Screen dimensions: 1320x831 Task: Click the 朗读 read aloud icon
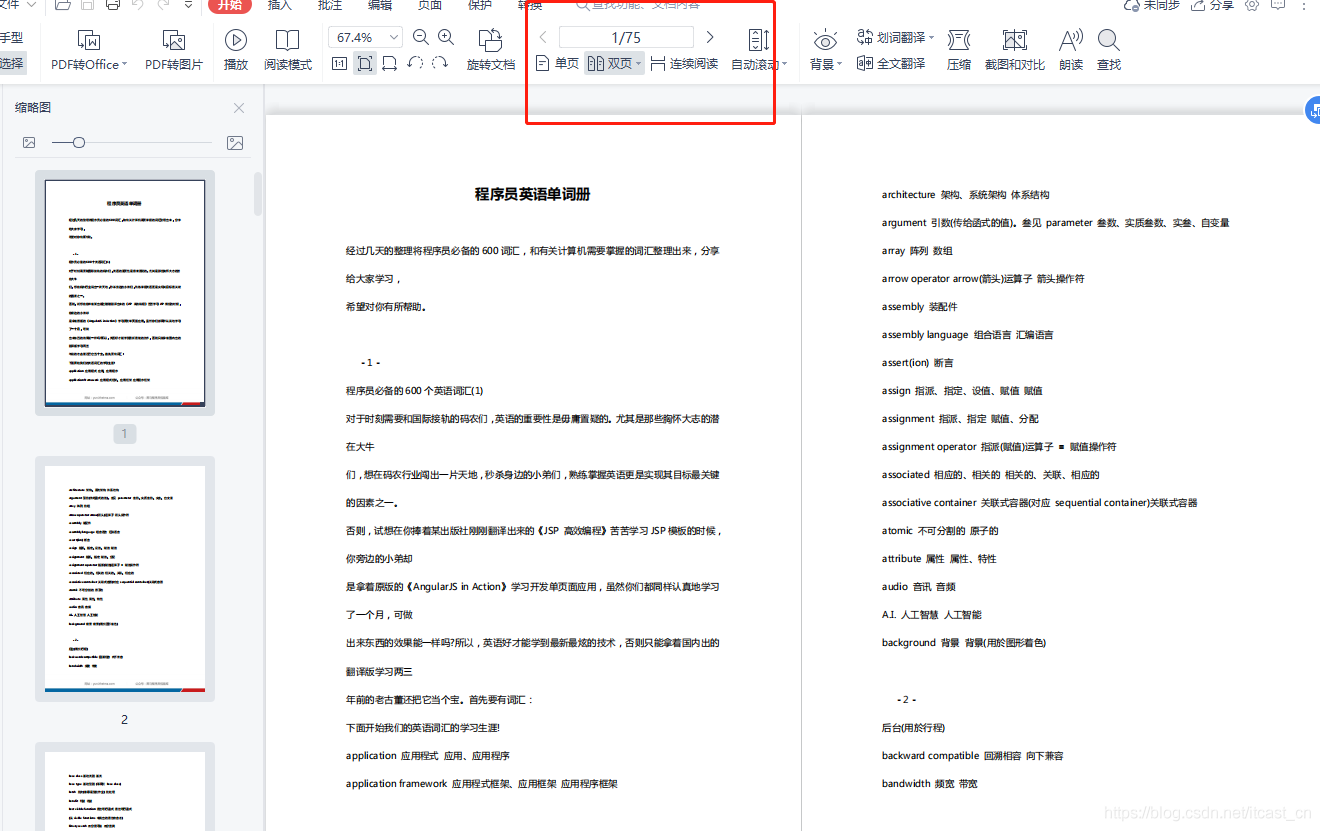[x=1071, y=40]
